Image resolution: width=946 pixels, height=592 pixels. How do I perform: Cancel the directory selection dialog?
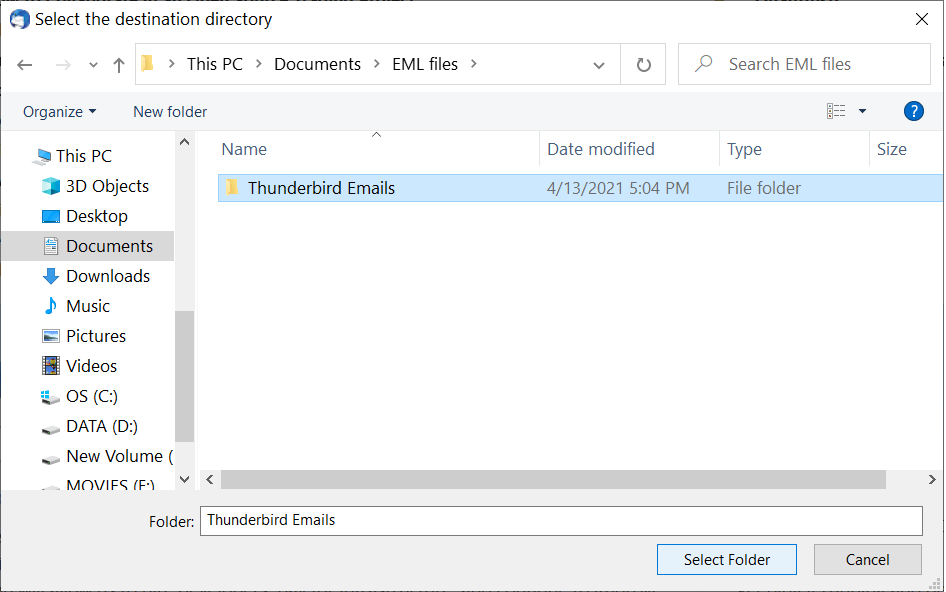(x=866, y=560)
